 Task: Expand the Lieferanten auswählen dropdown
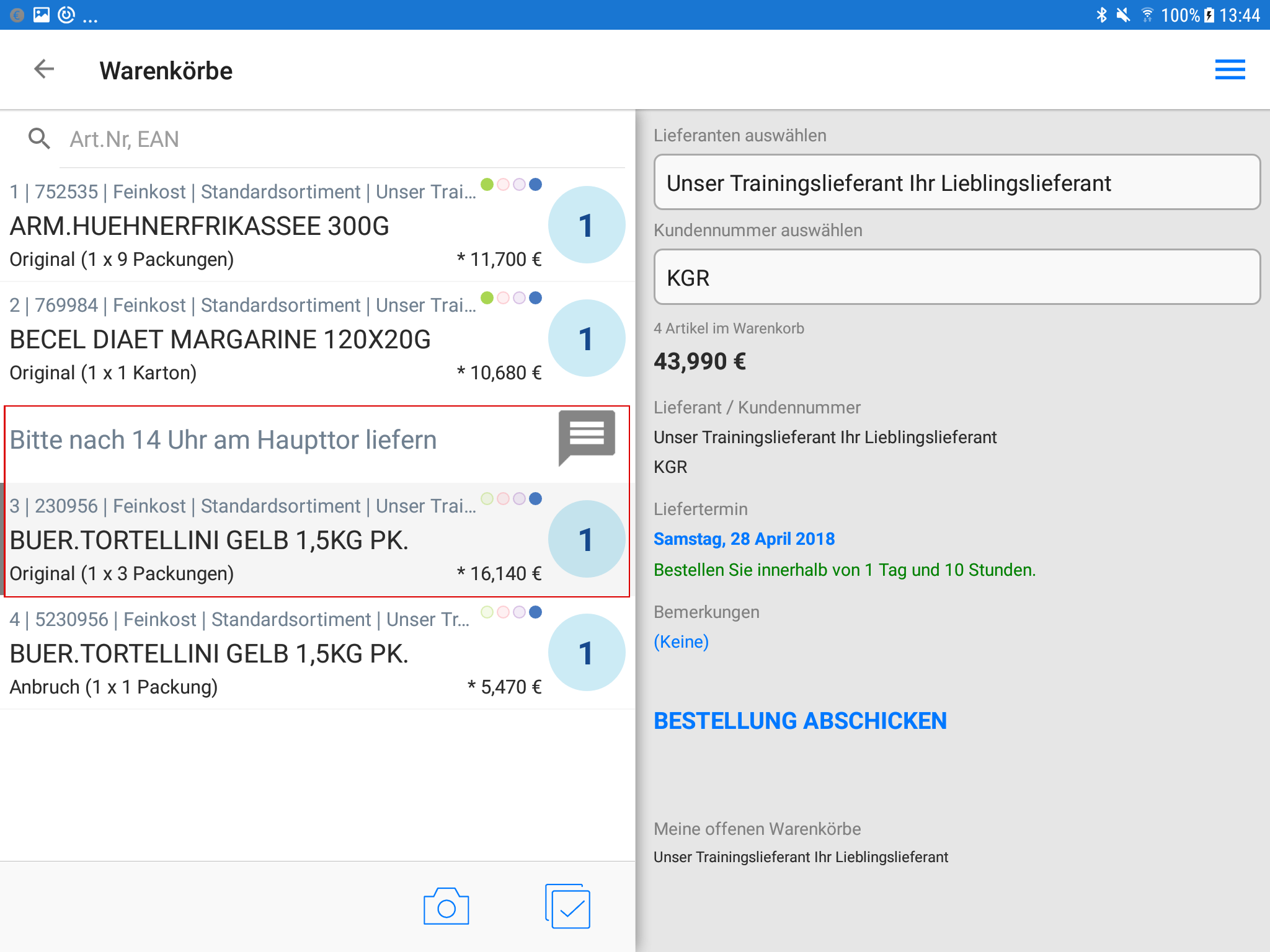pyautogui.click(x=956, y=183)
